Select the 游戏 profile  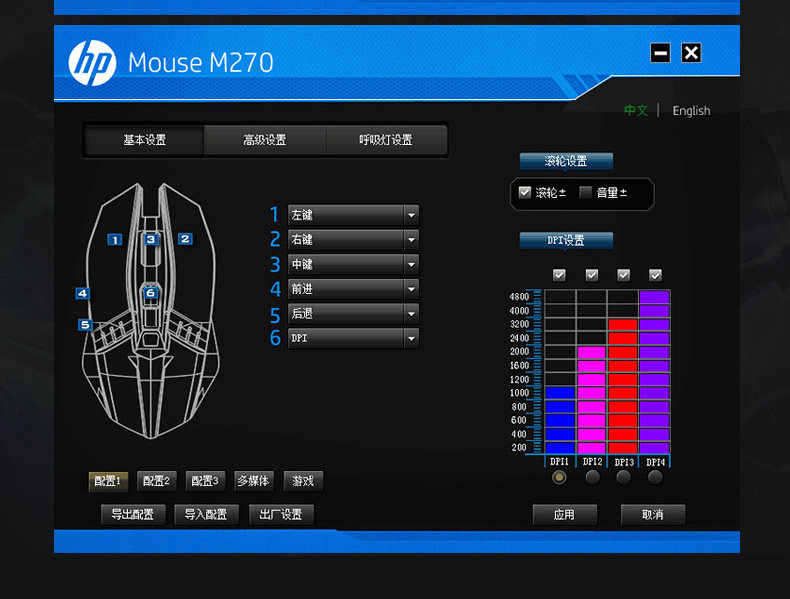(303, 481)
